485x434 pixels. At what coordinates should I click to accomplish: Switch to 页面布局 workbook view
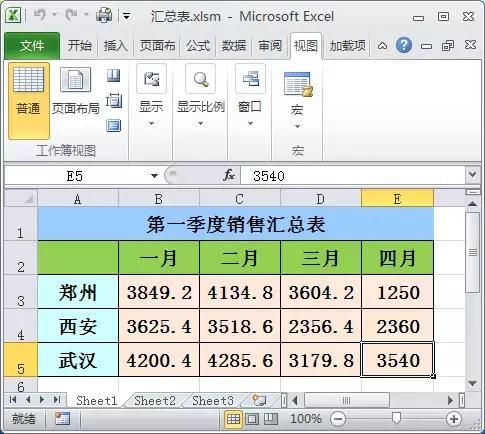(x=76, y=90)
